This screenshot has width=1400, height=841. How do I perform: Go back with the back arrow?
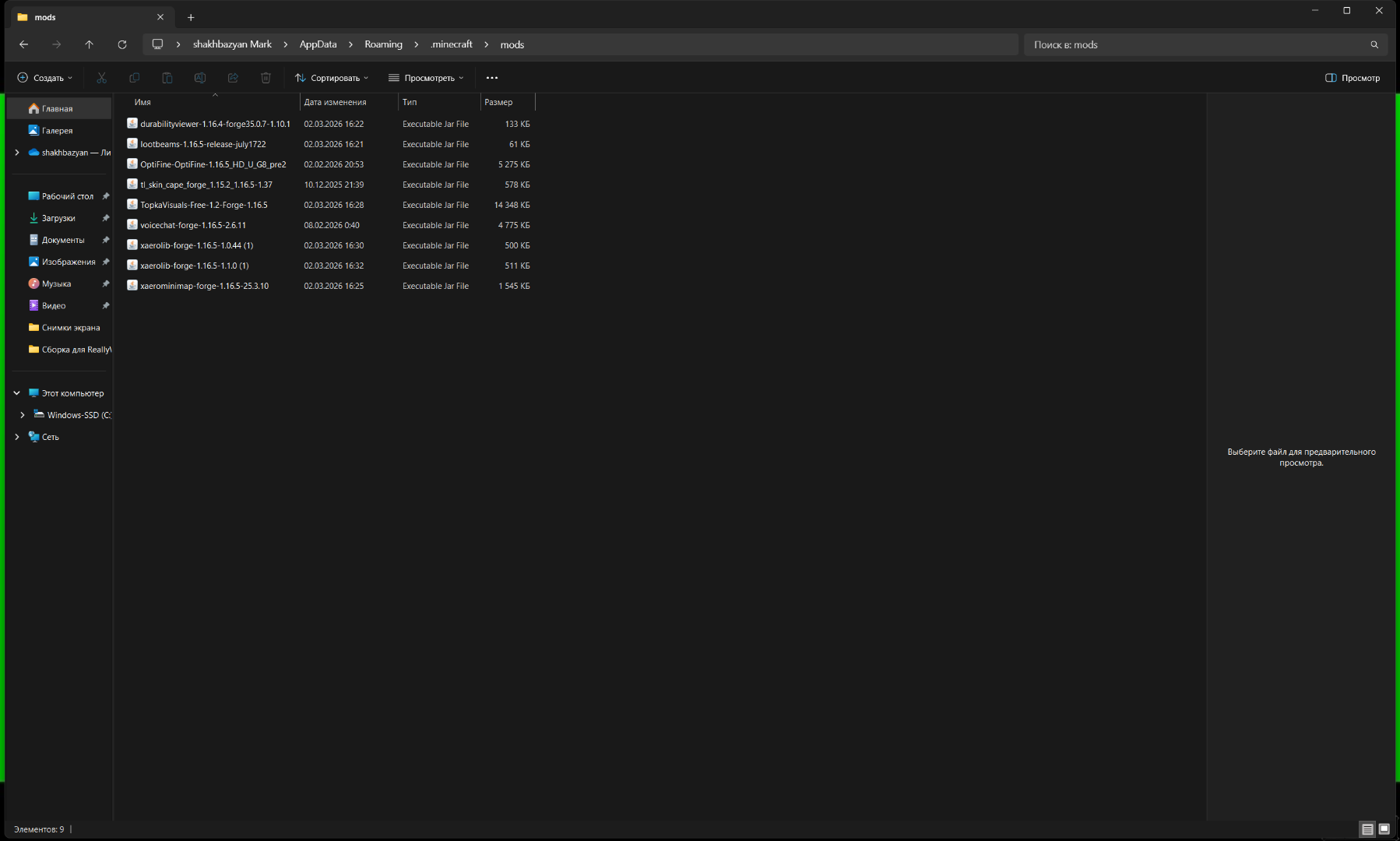coord(24,44)
